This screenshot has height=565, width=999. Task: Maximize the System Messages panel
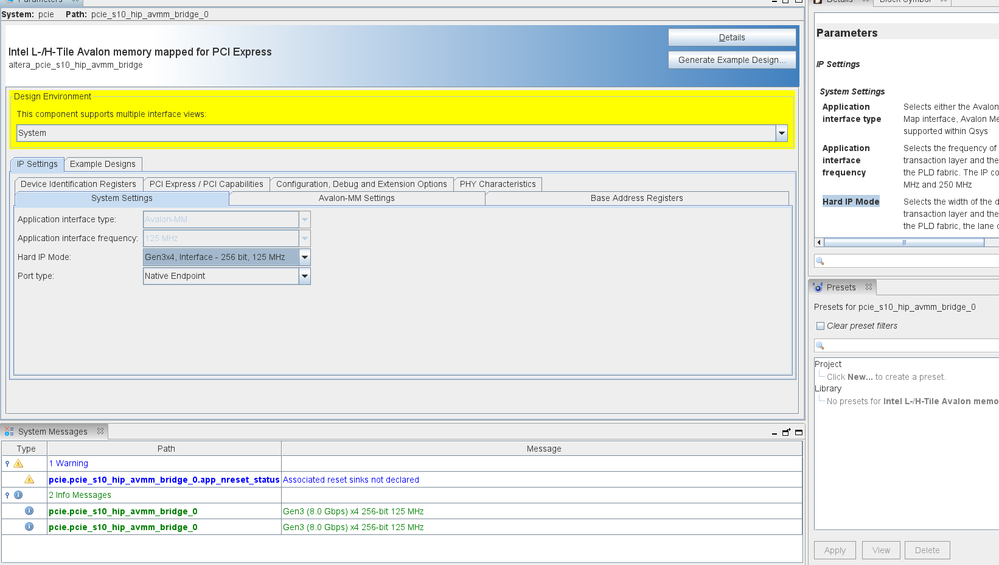point(798,432)
